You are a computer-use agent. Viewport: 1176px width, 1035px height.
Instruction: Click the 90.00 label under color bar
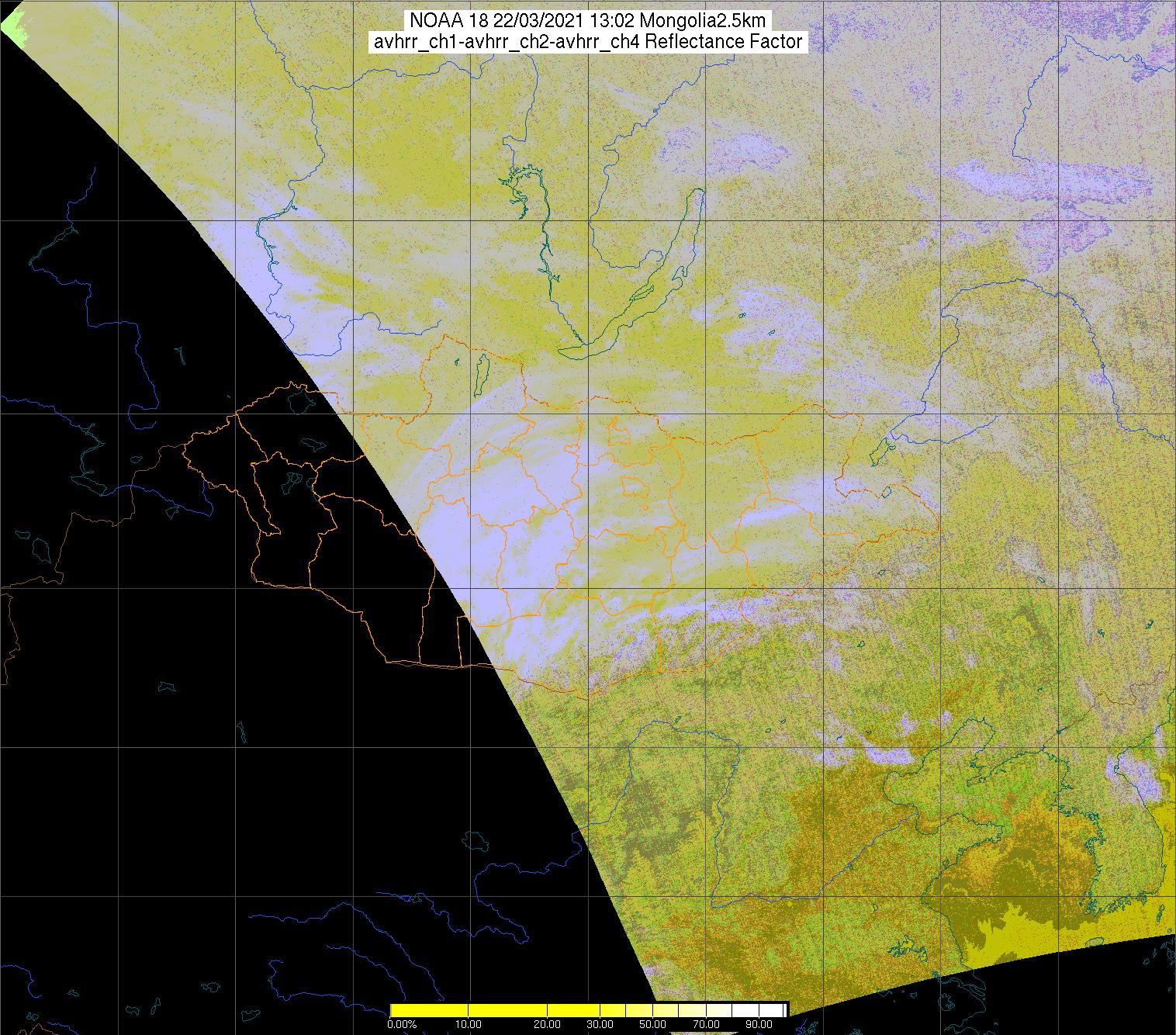coord(759,1024)
